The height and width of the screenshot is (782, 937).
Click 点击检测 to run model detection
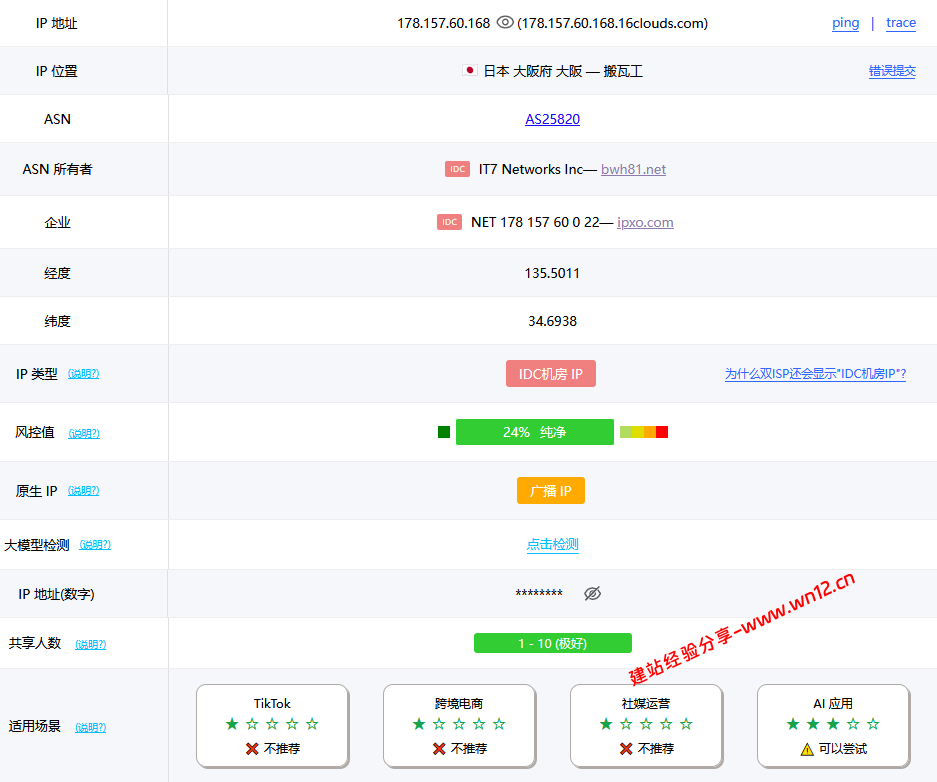[x=553, y=544]
